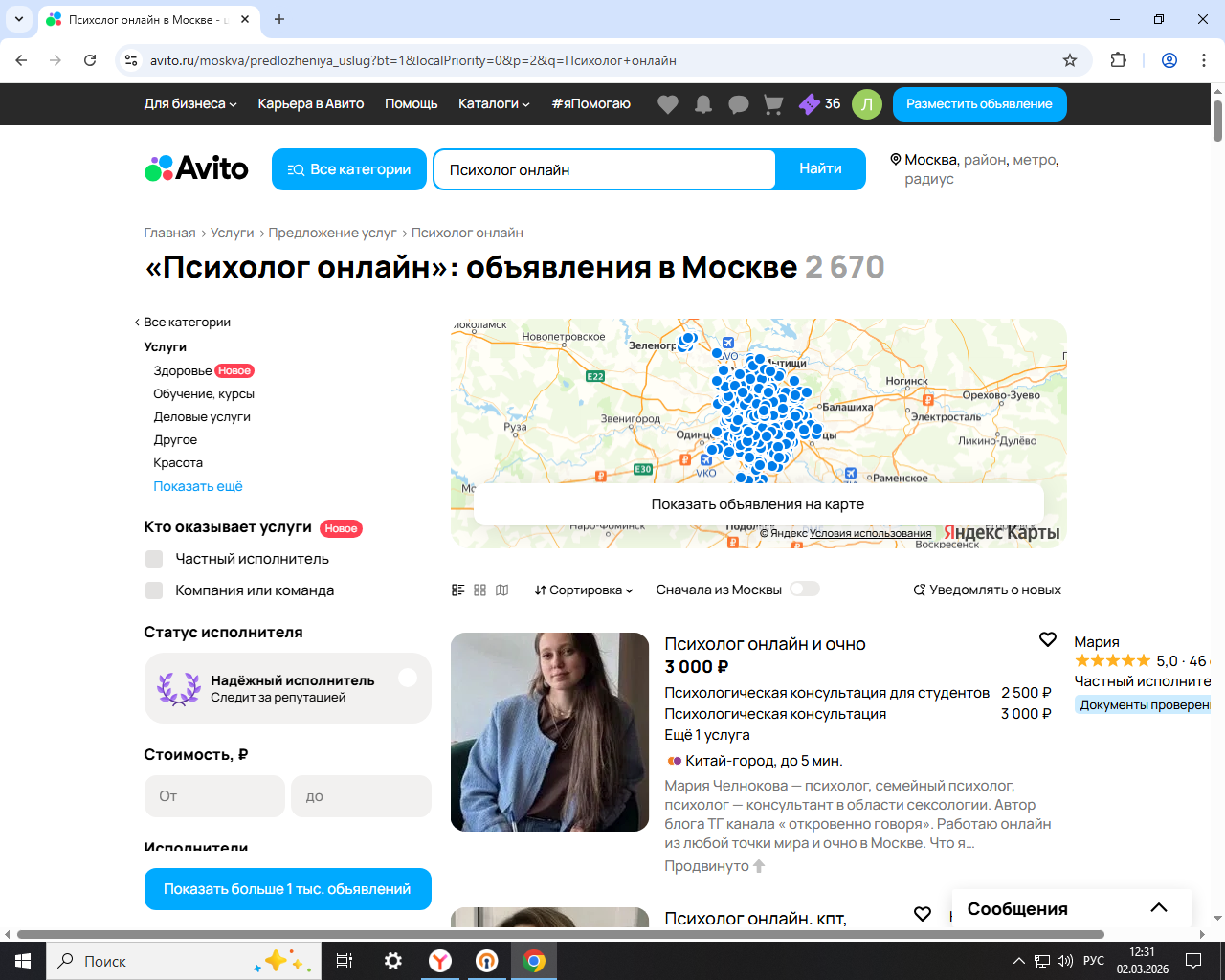
Task: Open Психолог онлайн и очно listing title
Action: [x=766, y=644]
